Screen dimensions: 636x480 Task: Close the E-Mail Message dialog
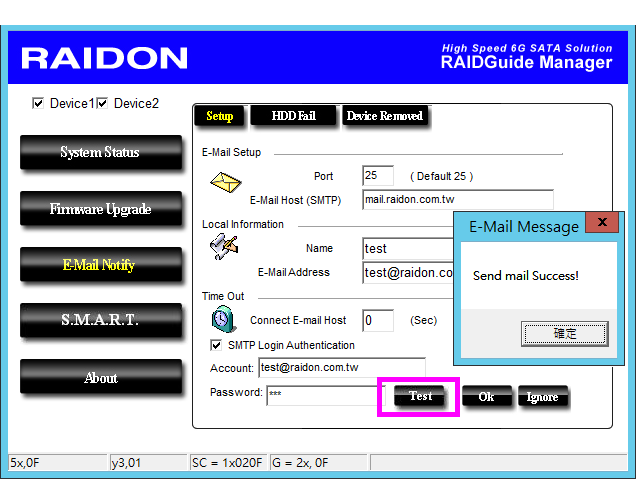coord(602,222)
